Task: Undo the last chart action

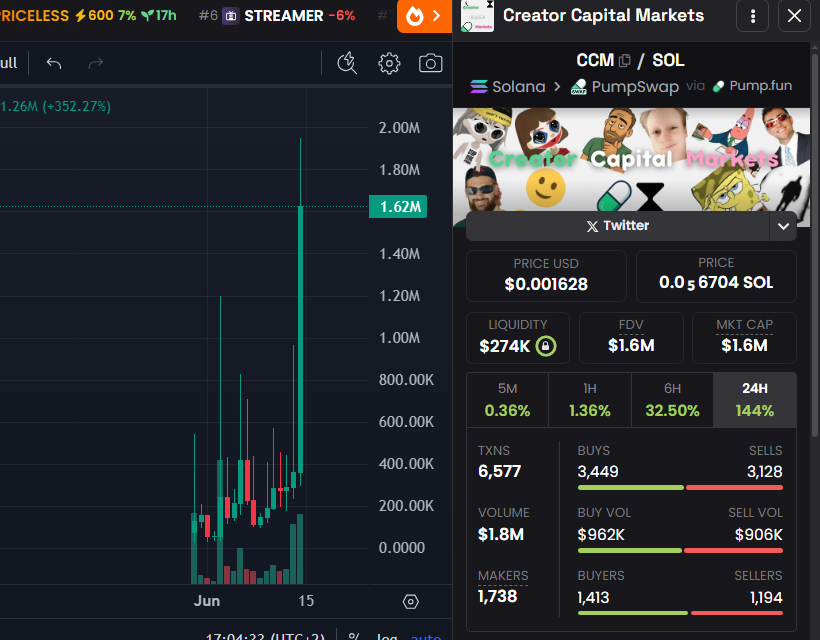Action: point(54,63)
